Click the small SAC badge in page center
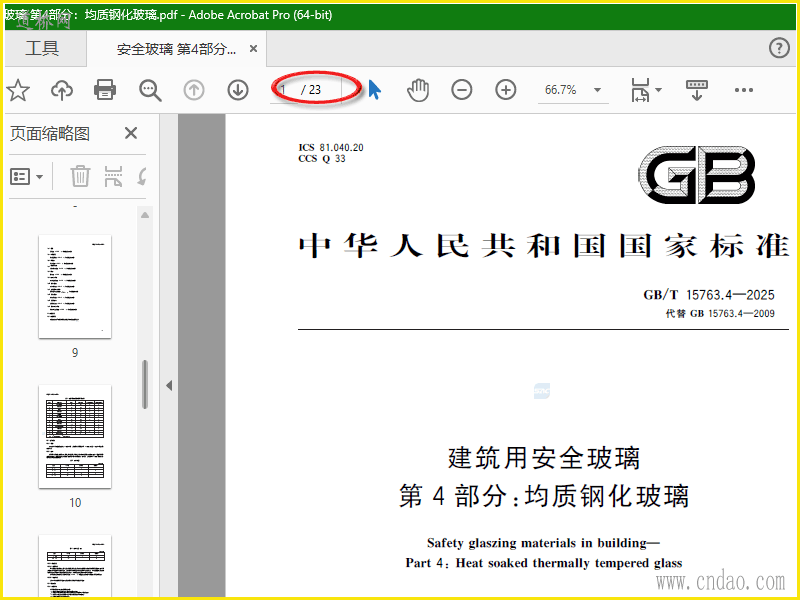 [x=542, y=391]
